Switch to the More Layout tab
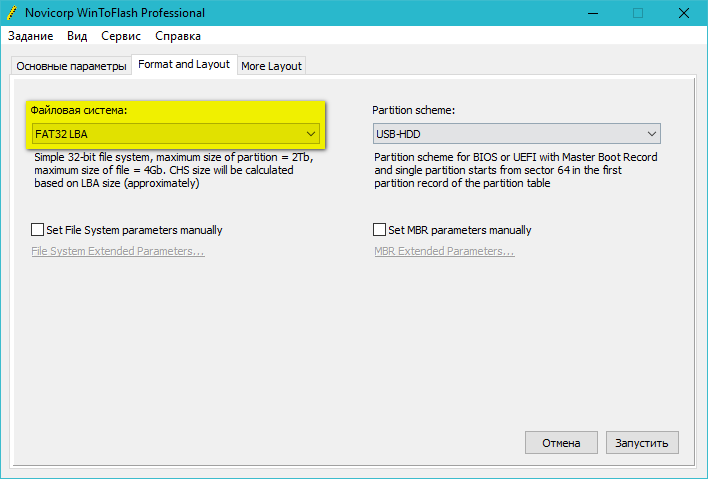This screenshot has height=479, width=708. 271,66
